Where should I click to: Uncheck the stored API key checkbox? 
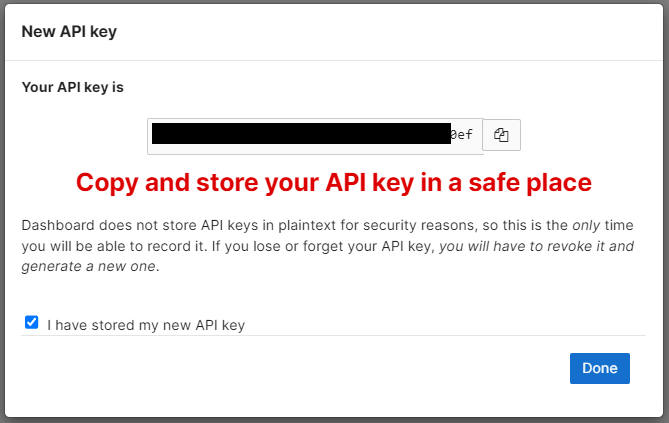[32, 322]
